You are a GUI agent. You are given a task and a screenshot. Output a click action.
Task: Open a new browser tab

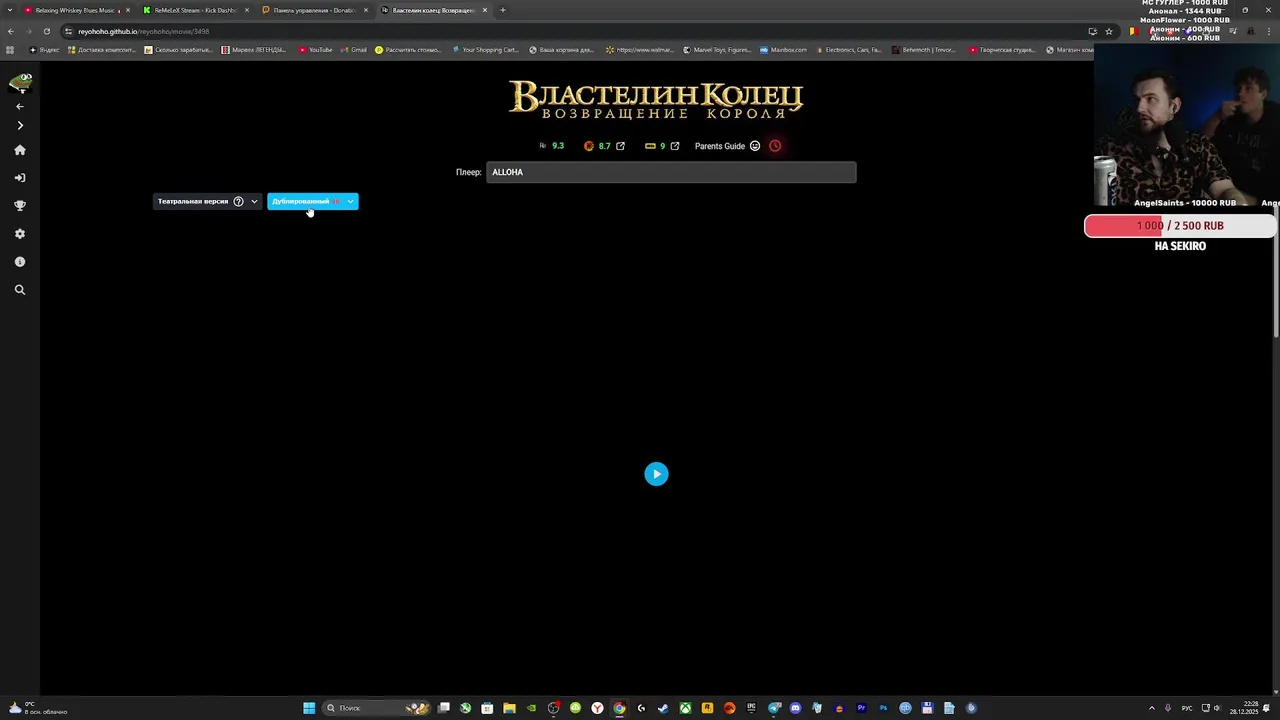click(503, 10)
